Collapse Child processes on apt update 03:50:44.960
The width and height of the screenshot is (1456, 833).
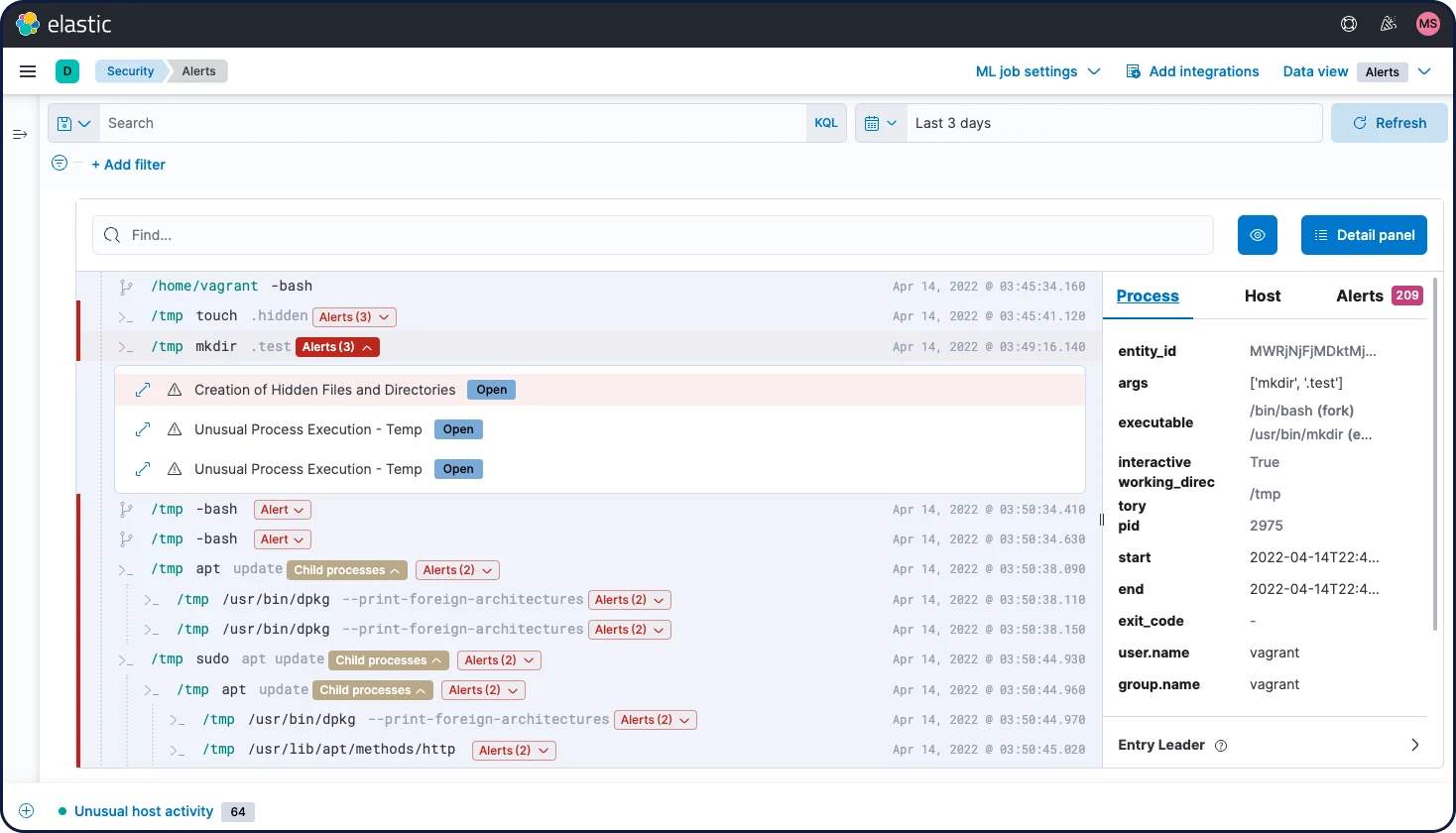point(373,690)
